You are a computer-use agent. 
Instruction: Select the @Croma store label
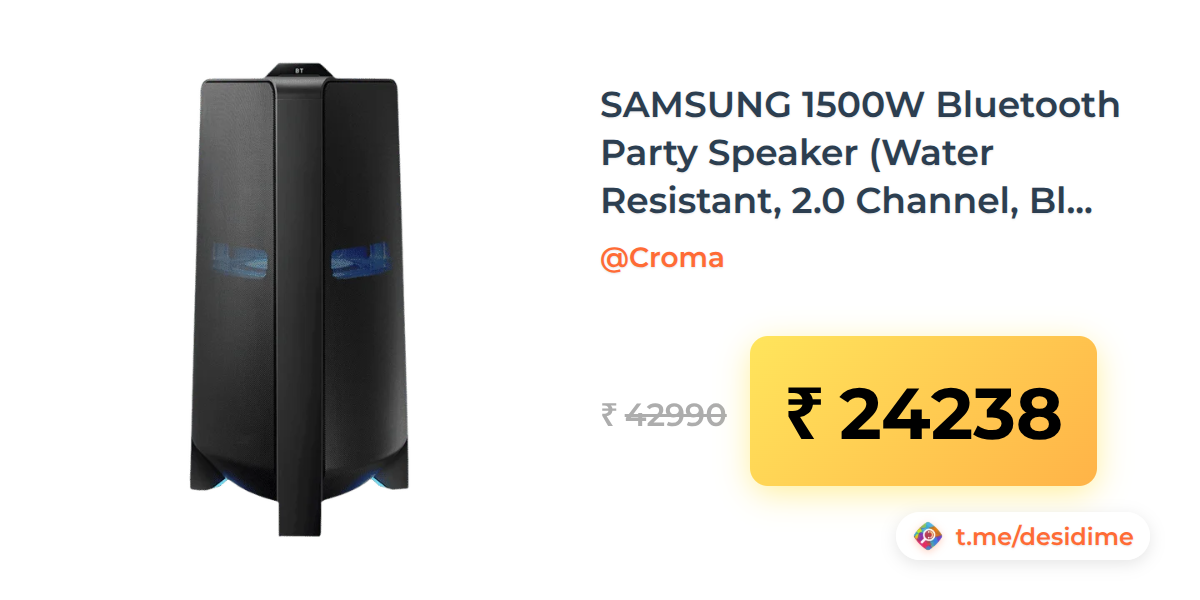(x=662, y=258)
